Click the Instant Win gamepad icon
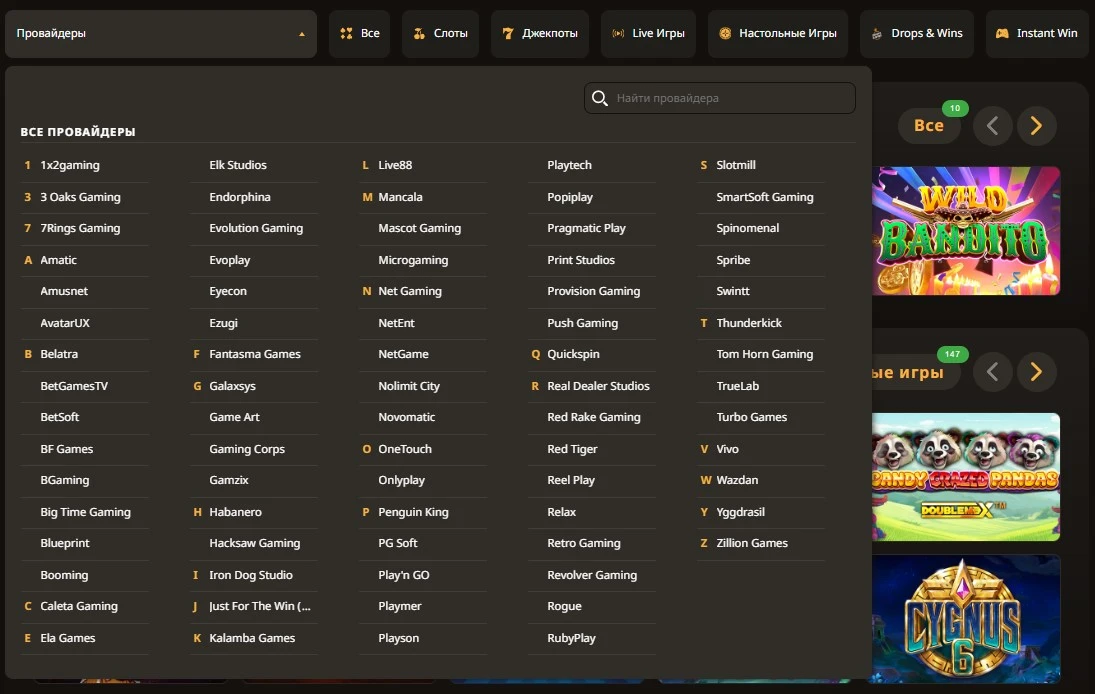The width and height of the screenshot is (1095, 694). point(1002,33)
